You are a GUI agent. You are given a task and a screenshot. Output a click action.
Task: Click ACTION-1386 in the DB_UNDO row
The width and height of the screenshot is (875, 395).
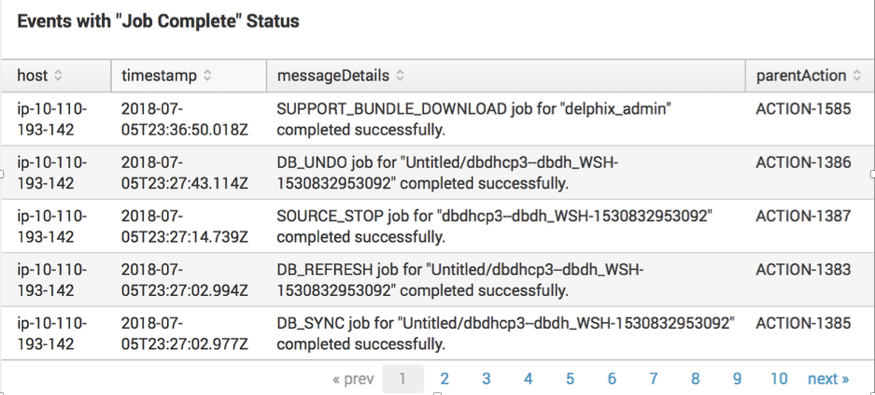coord(804,162)
